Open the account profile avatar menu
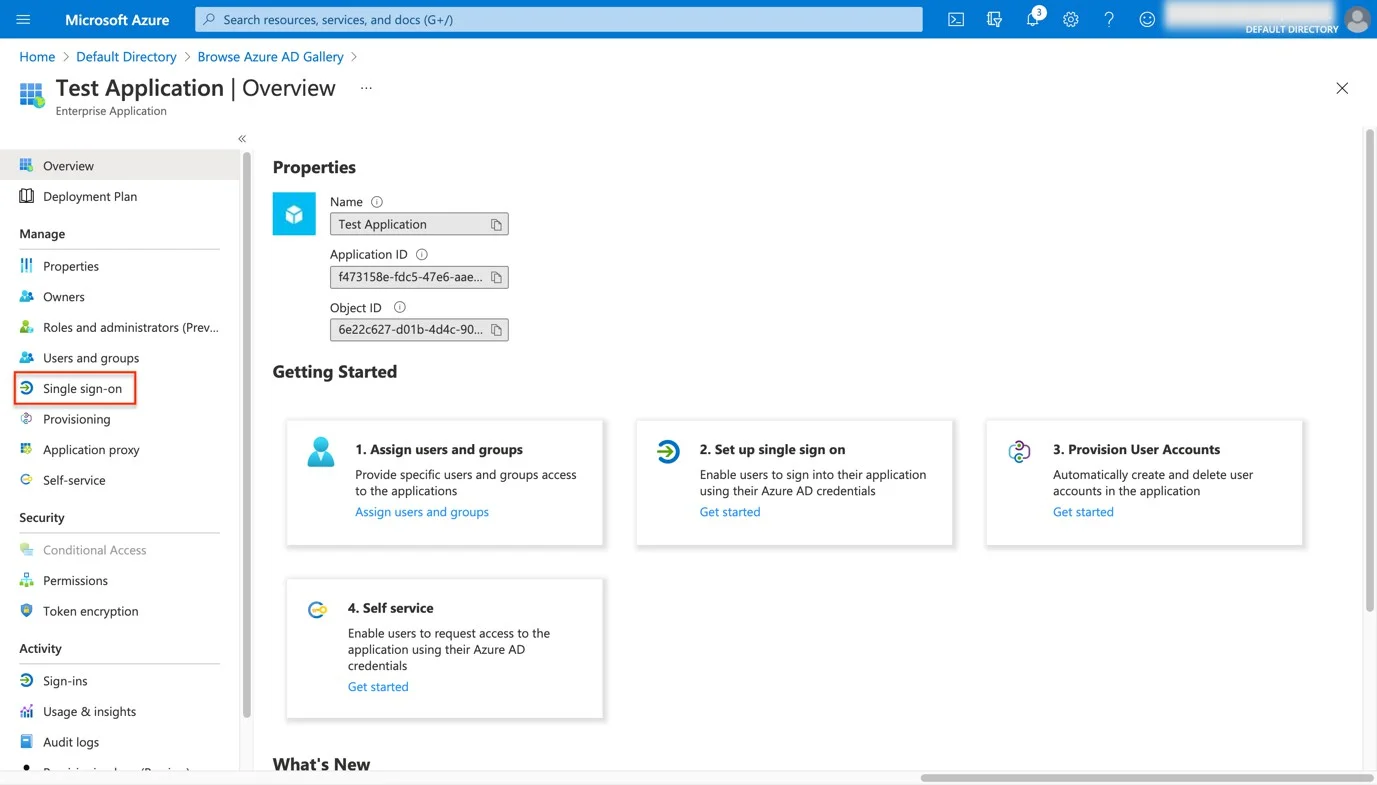Image resolution: width=1377 pixels, height=785 pixels. [x=1357, y=19]
